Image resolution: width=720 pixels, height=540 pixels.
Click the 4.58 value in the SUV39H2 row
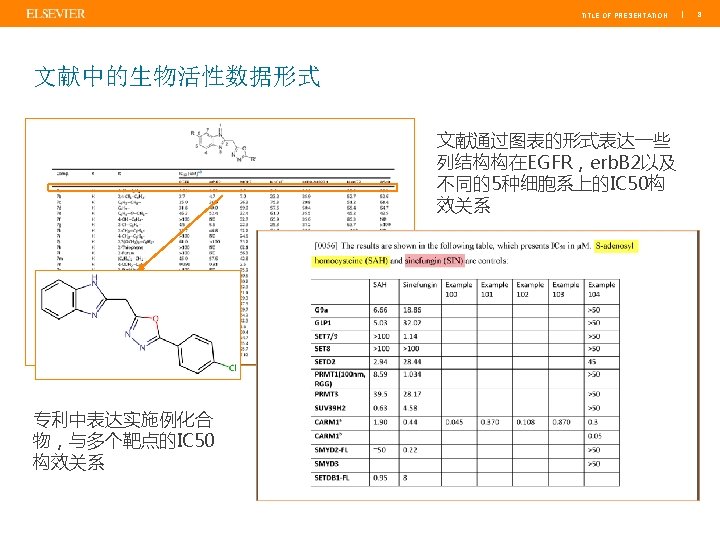tap(410, 408)
